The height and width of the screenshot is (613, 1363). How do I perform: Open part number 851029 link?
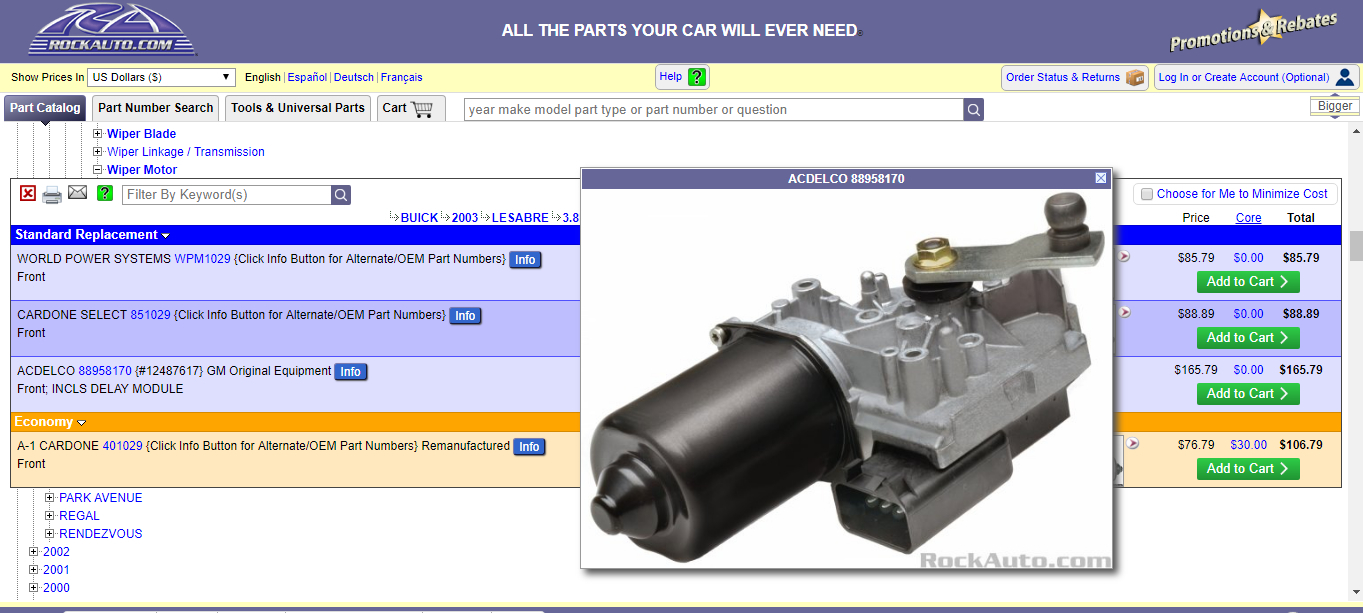(151, 315)
